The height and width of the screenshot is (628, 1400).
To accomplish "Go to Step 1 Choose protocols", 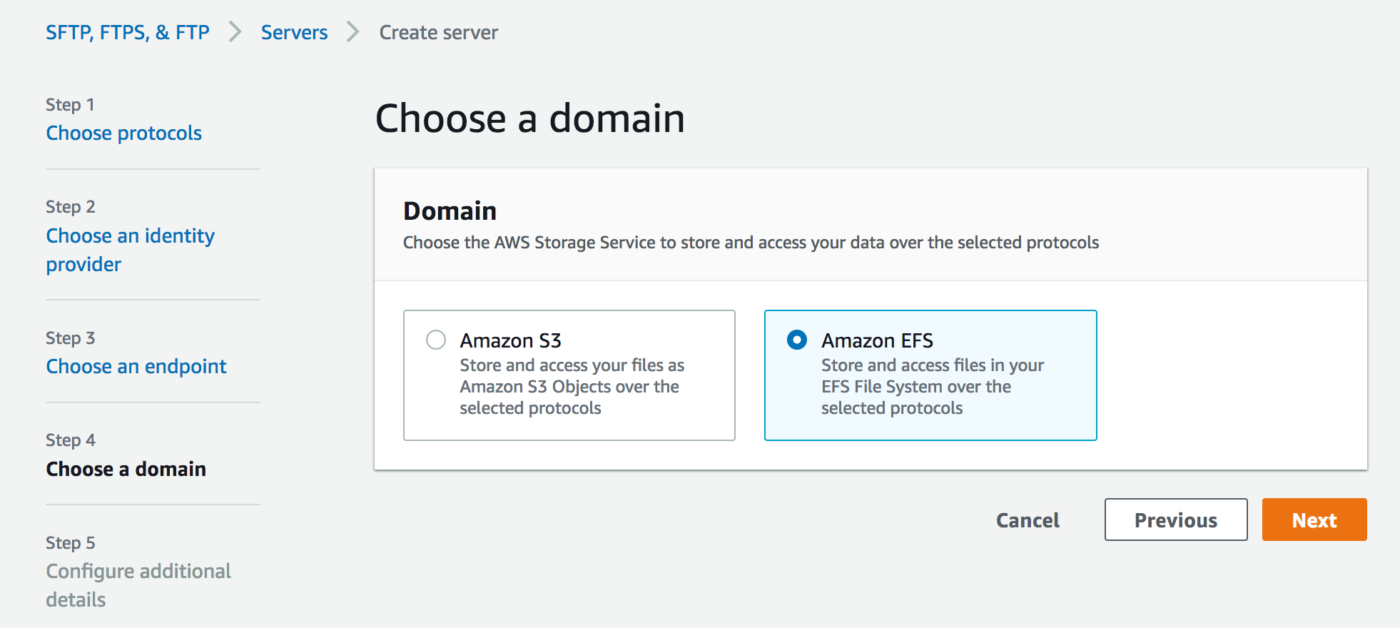I will pos(123,132).
